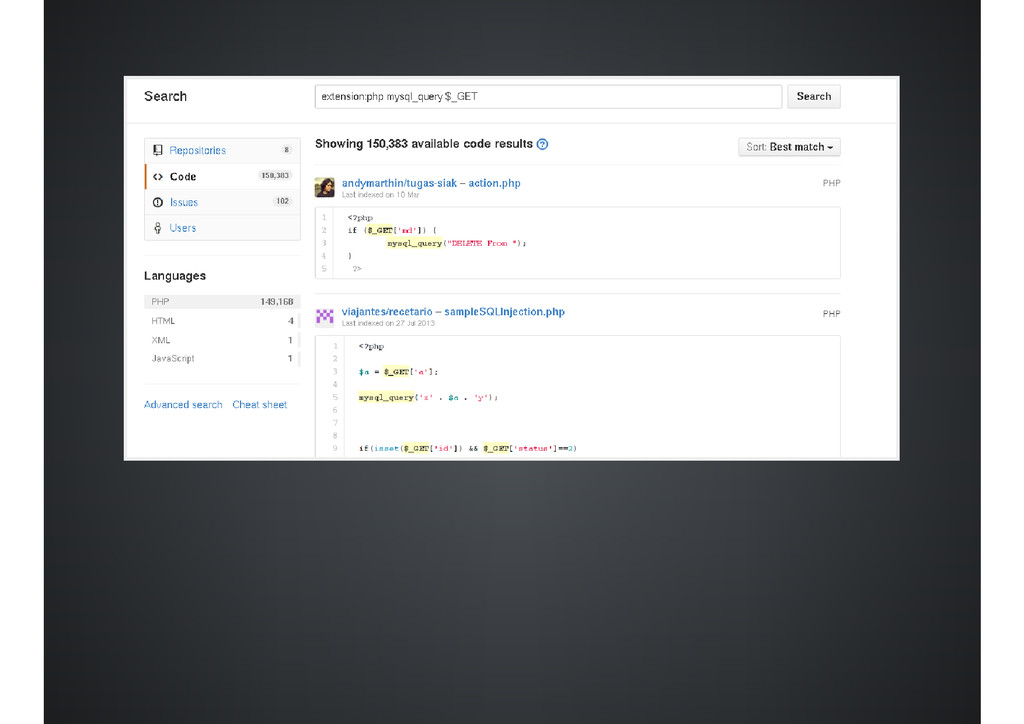Click 'Showing 150,383 available code results' heading
Screen dimensions: 1024x724
coord(424,144)
